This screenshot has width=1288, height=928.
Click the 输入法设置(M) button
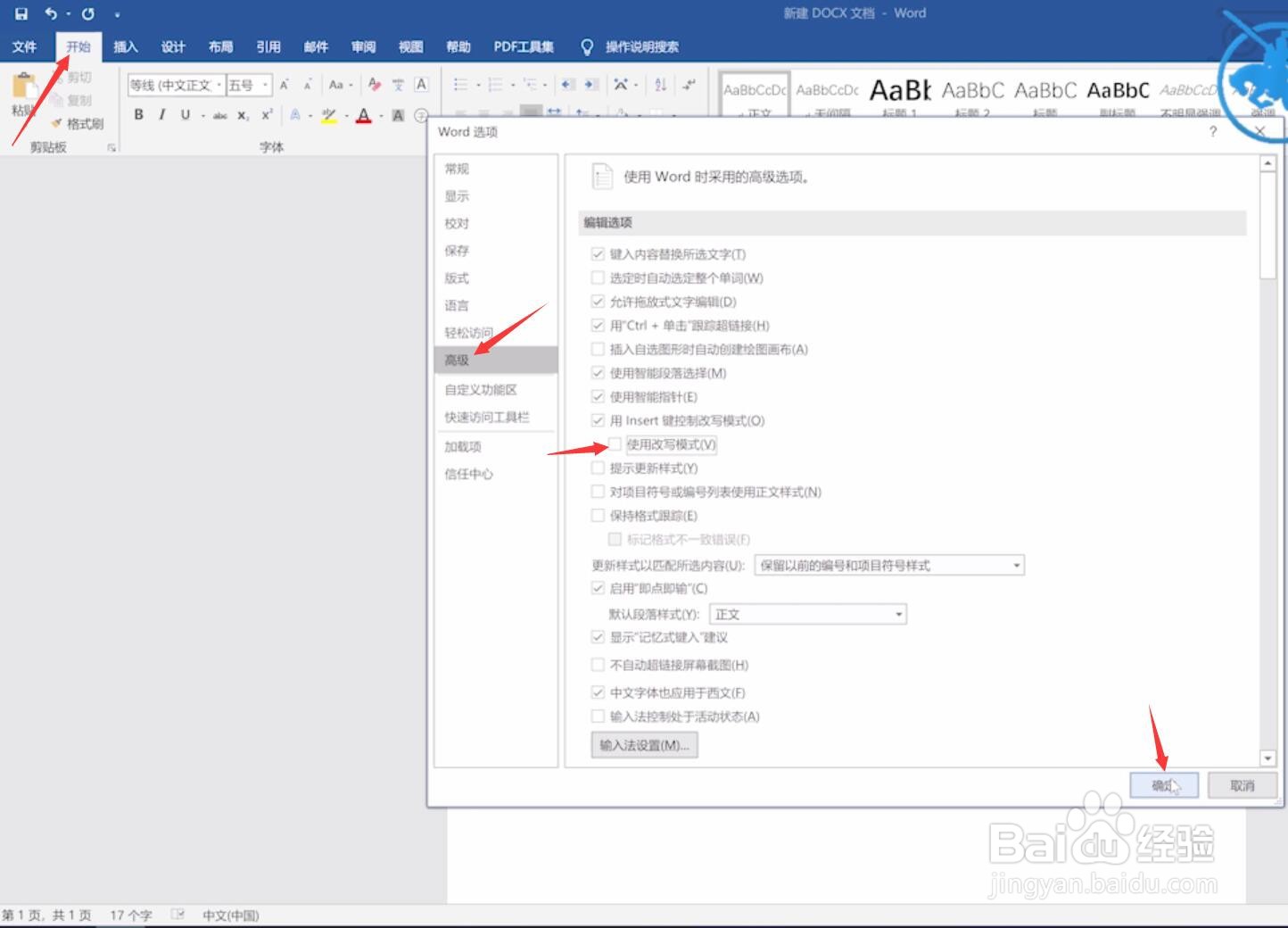pyautogui.click(x=643, y=745)
